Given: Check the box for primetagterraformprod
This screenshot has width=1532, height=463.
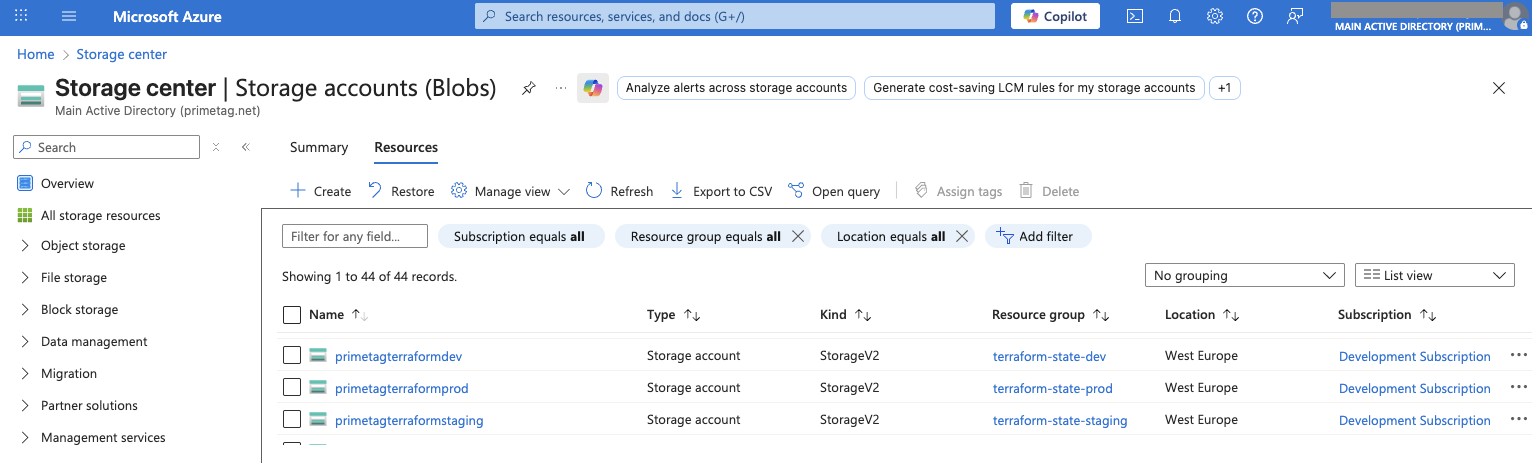Looking at the screenshot, I should point(292,387).
